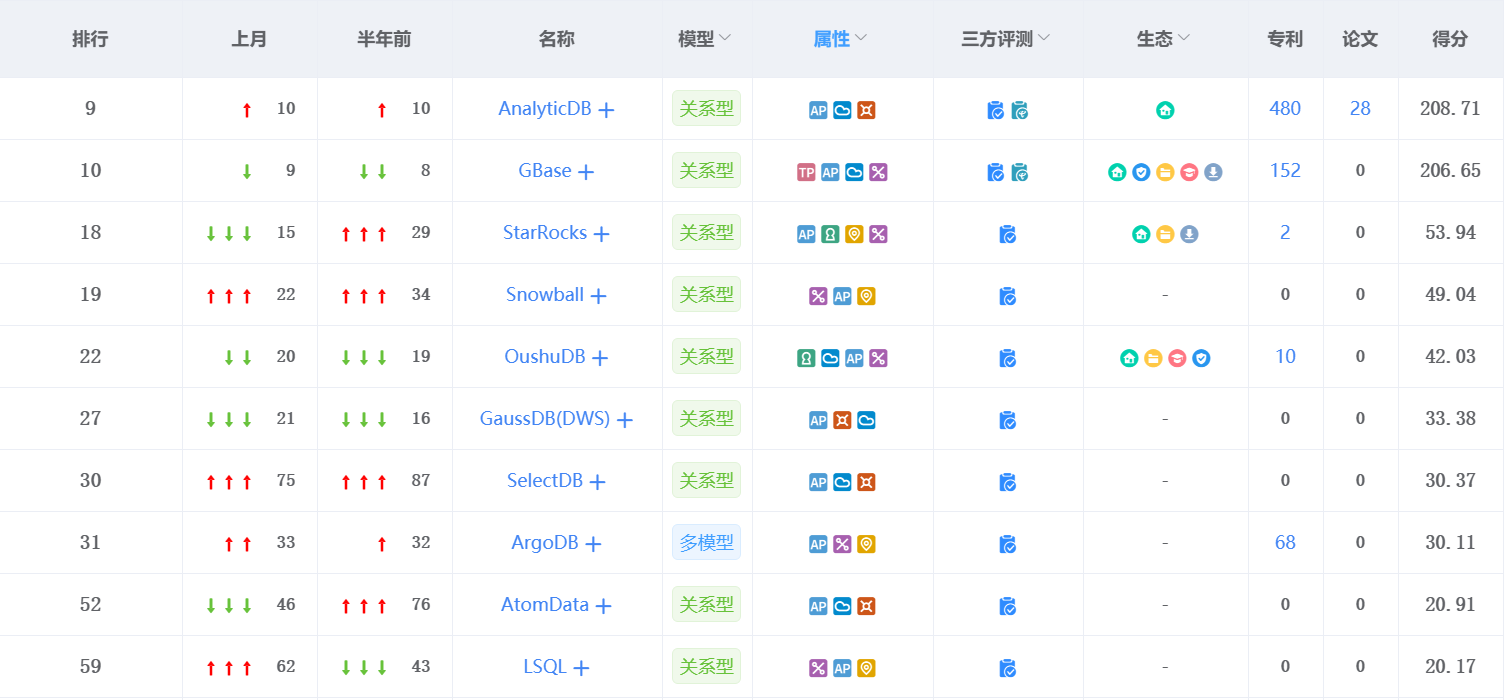This screenshot has width=1505, height=700.
Task: Click the blue clipboard-check icon in AnalyticDB row
Action: pos(996,110)
